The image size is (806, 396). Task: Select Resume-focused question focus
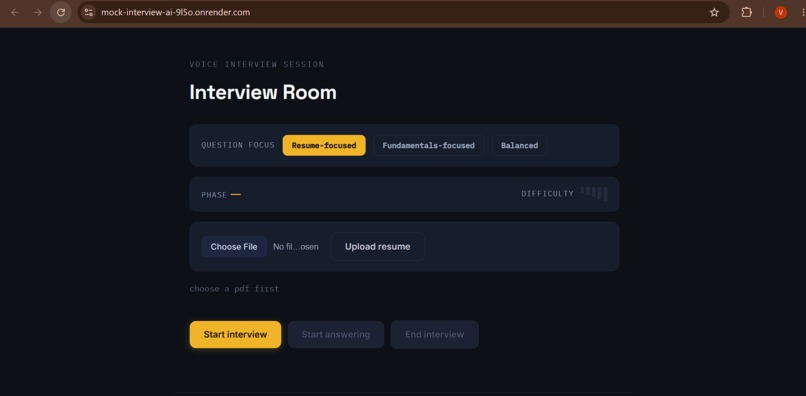tap(324, 146)
